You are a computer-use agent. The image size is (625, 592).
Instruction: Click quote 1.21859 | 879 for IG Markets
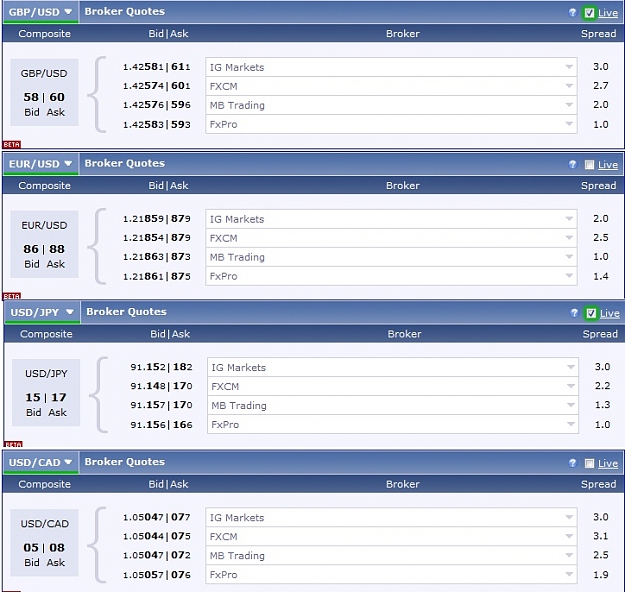click(157, 218)
